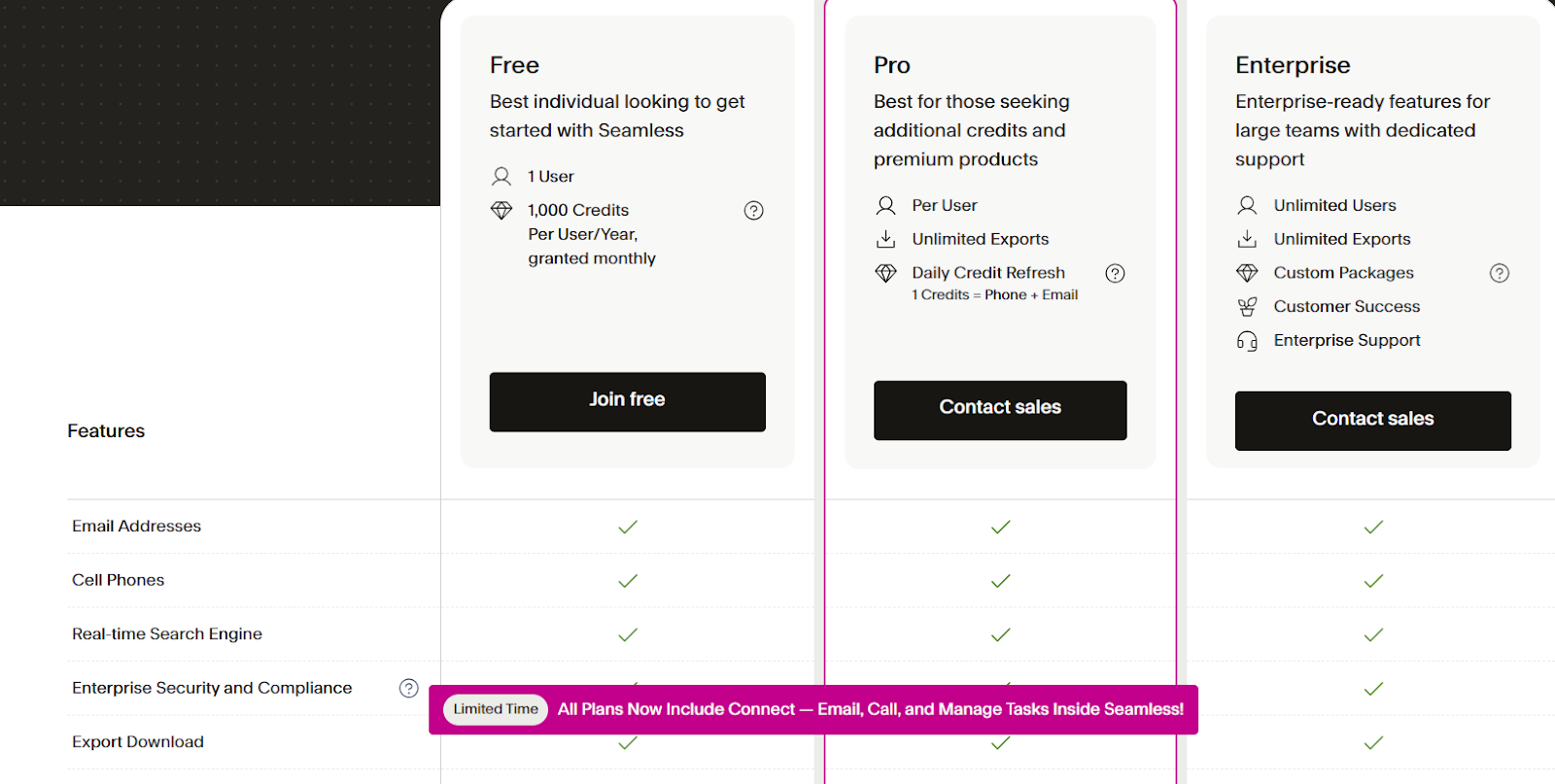Click the Customer Success plant icon
The height and width of the screenshot is (784, 1555).
point(1248,306)
